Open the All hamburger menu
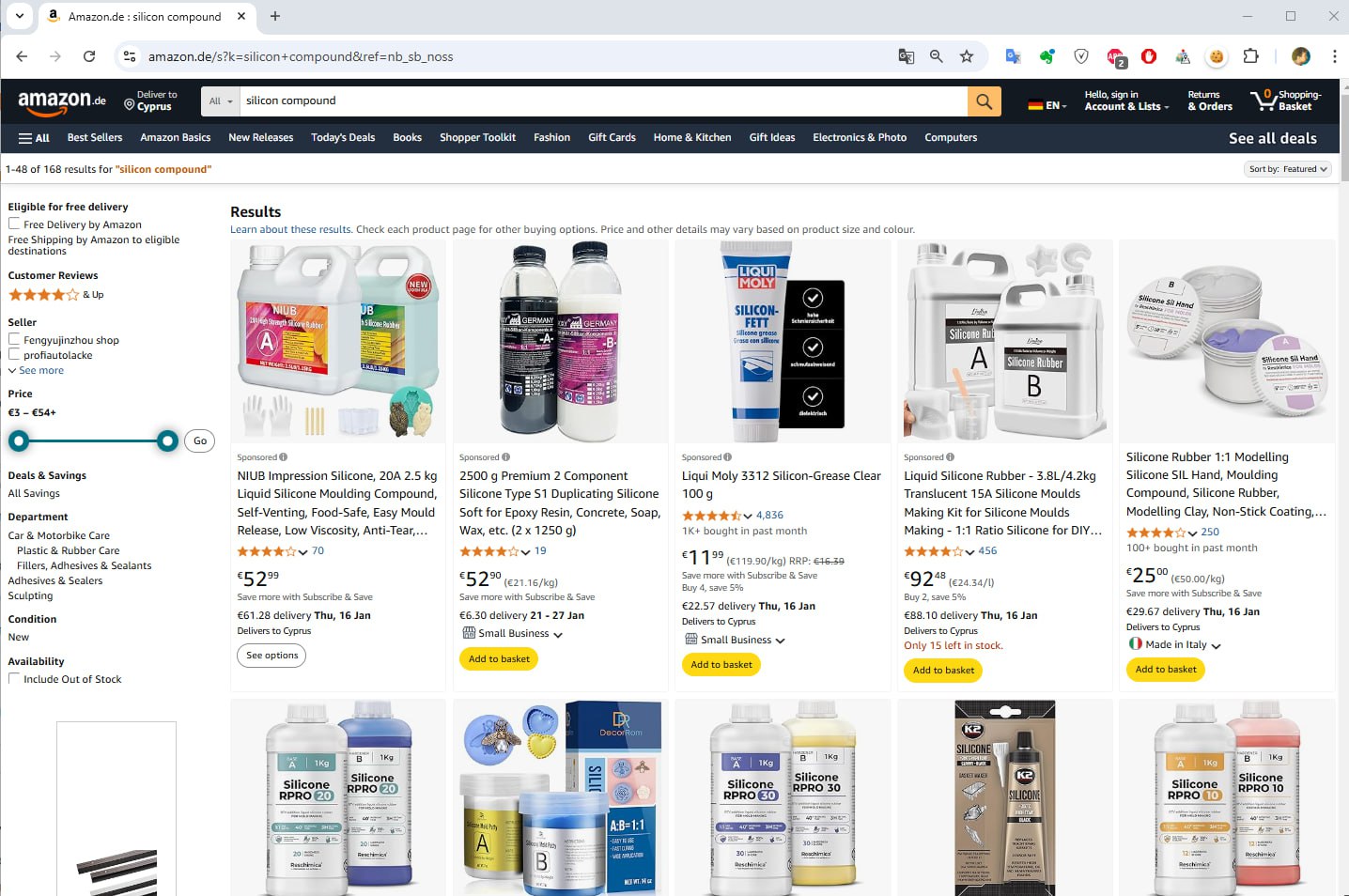The height and width of the screenshot is (896, 1349). [34, 138]
